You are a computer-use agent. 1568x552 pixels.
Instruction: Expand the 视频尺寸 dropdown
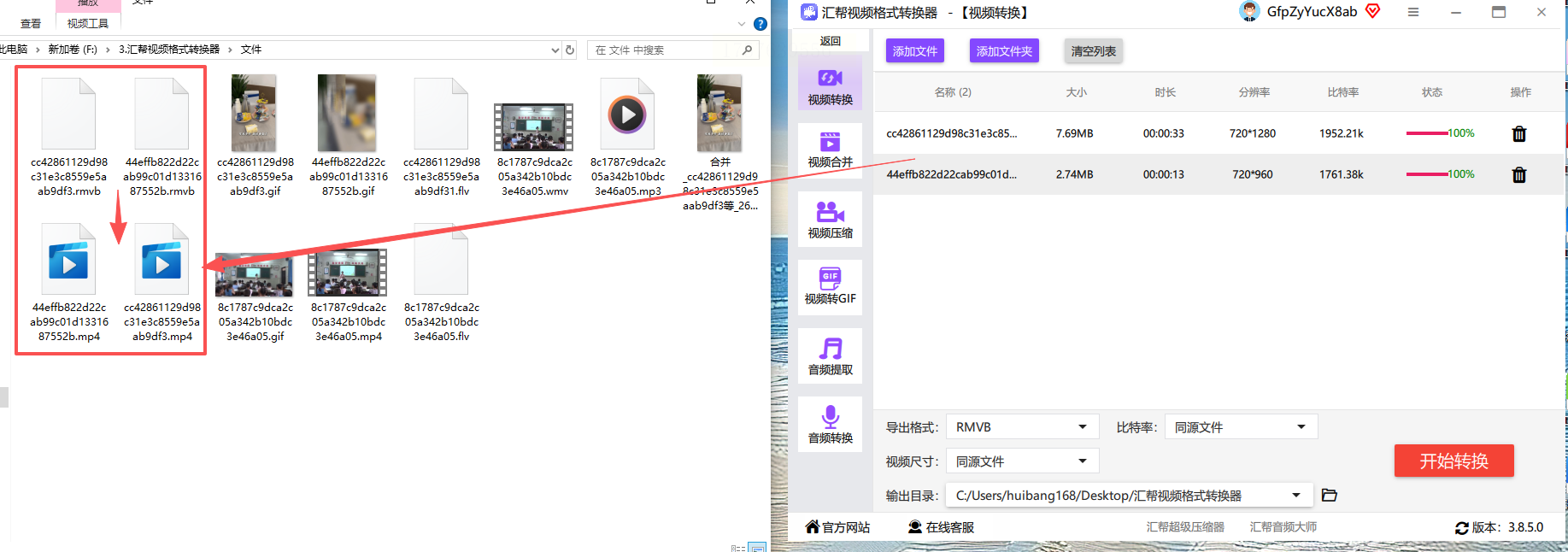tap(1022, 461)
